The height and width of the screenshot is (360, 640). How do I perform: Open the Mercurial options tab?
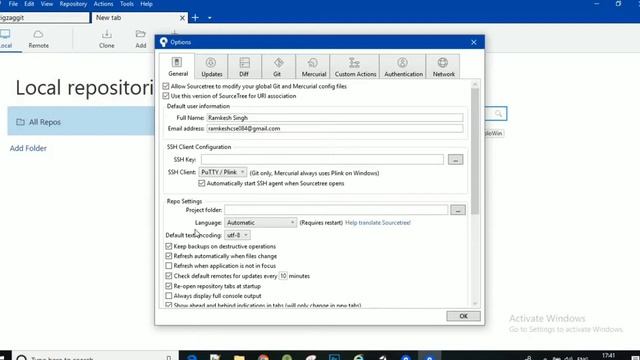[x=313, y=67]
